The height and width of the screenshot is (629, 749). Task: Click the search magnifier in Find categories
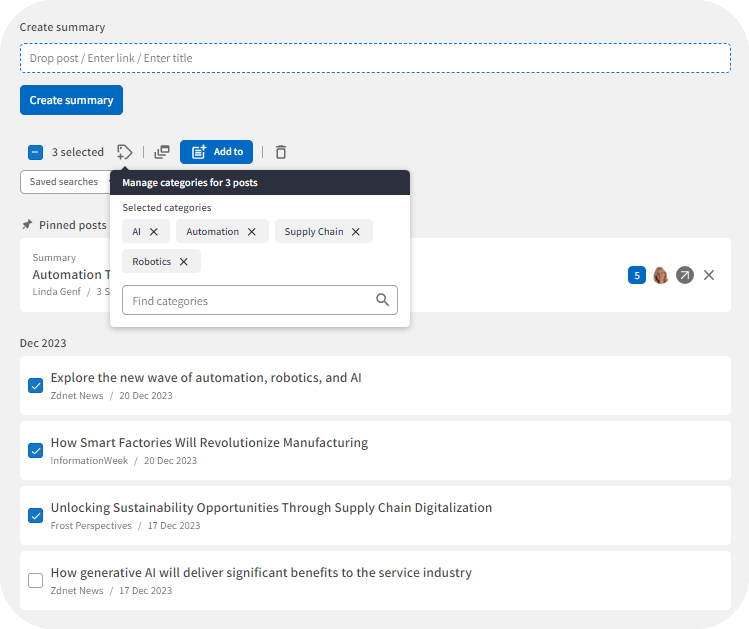[382, 300]
